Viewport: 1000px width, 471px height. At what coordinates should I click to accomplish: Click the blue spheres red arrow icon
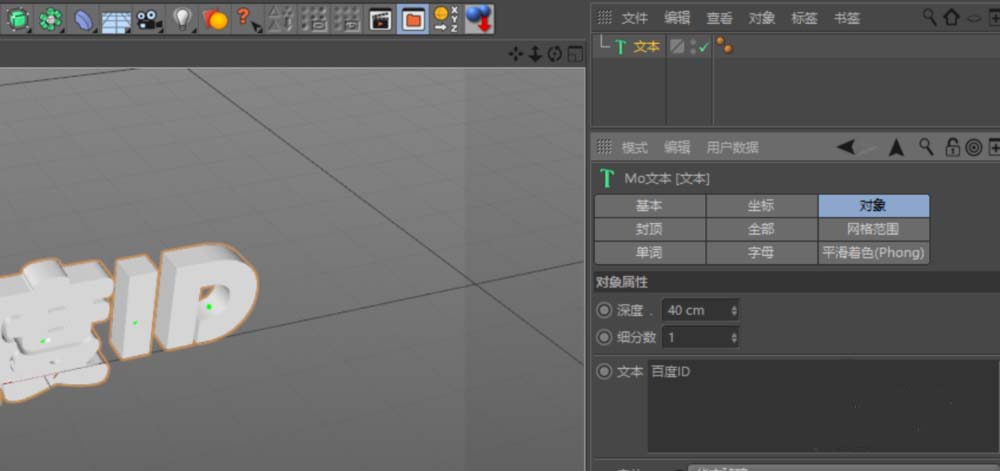tap(478, 19)
